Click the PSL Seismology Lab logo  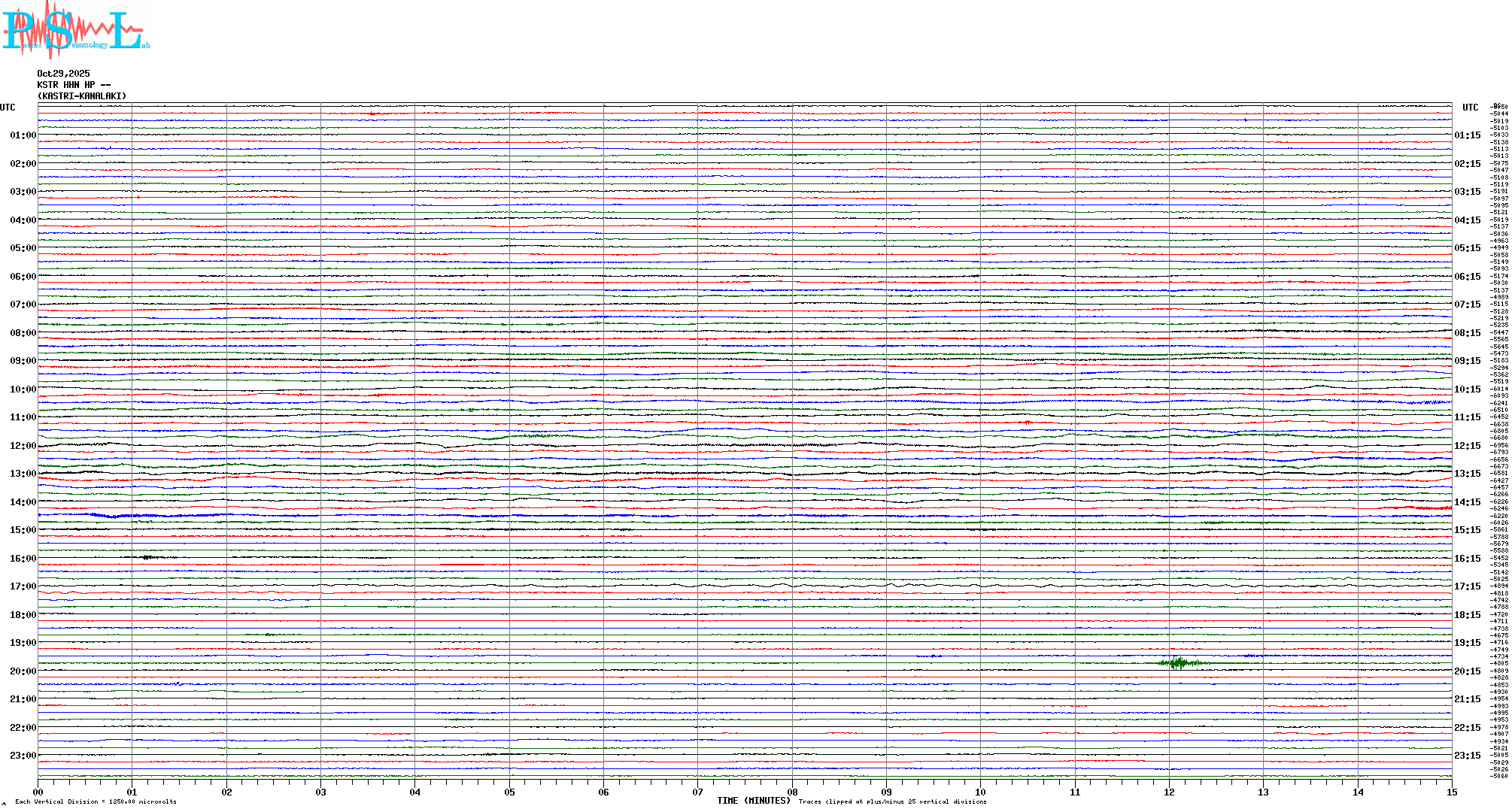click(75, 32)
